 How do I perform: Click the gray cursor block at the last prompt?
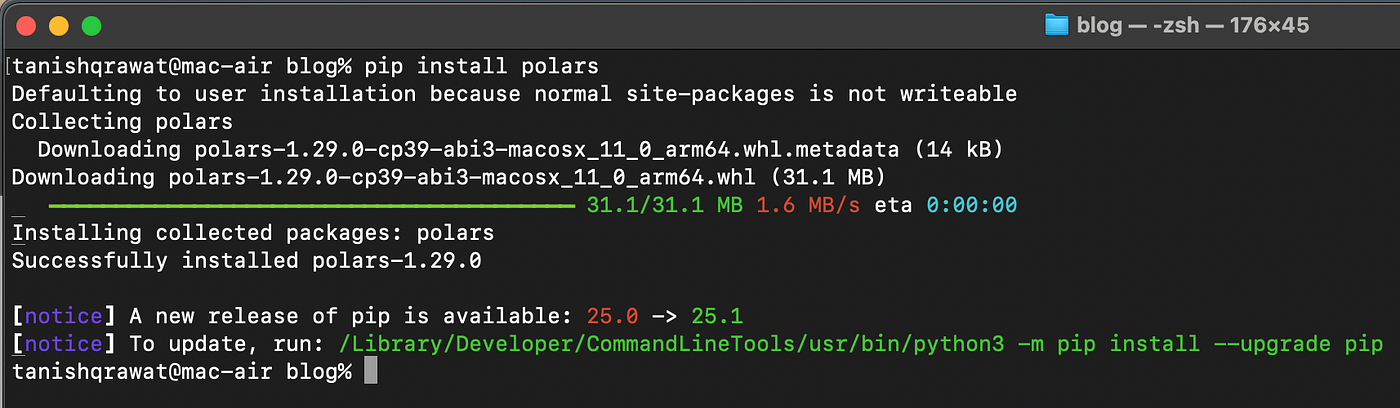point(371,372)
